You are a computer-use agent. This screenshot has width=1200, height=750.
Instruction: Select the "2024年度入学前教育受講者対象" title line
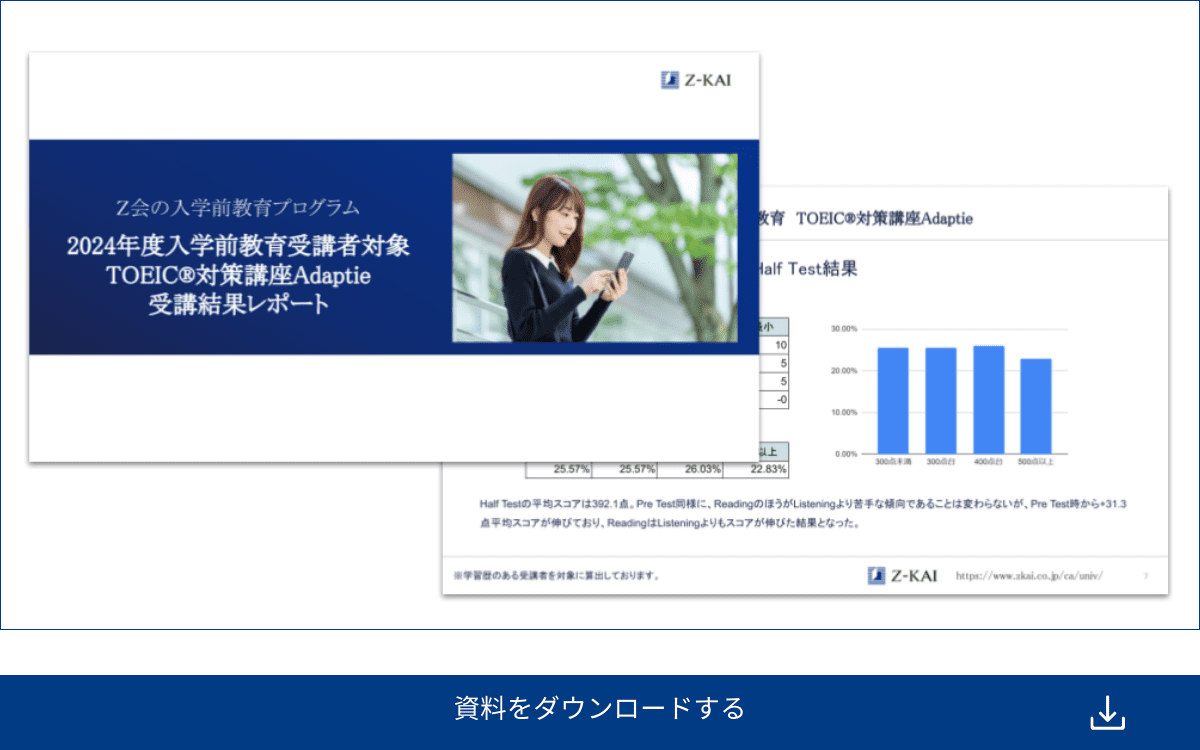coord(238,245)
